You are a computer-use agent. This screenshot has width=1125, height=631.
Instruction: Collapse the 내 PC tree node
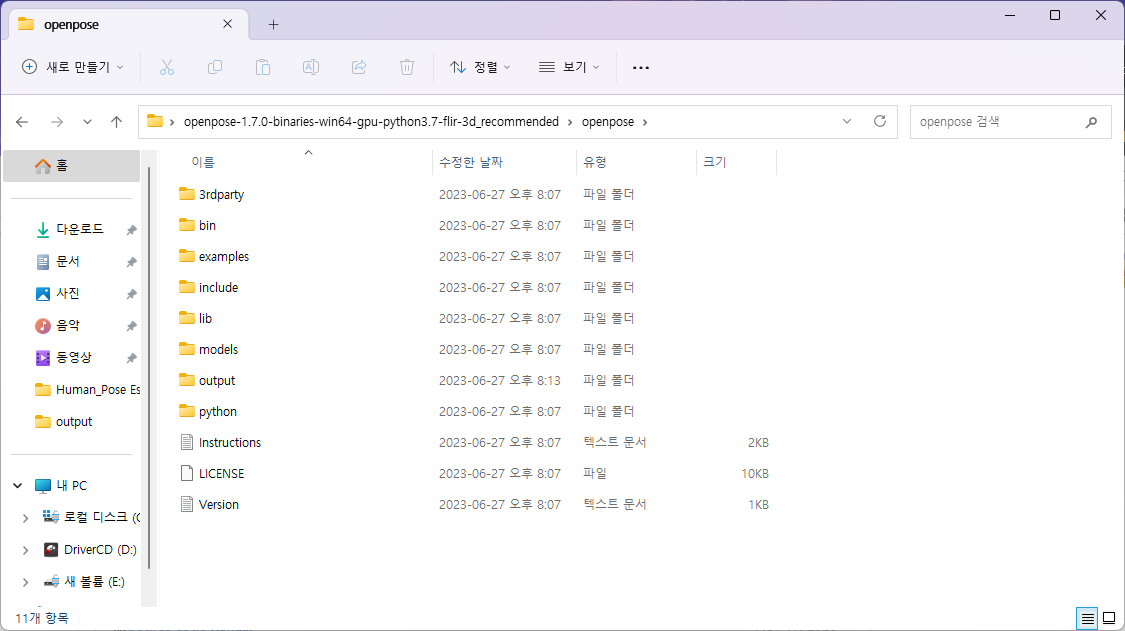pyautogui.click(x=18, y=486)
